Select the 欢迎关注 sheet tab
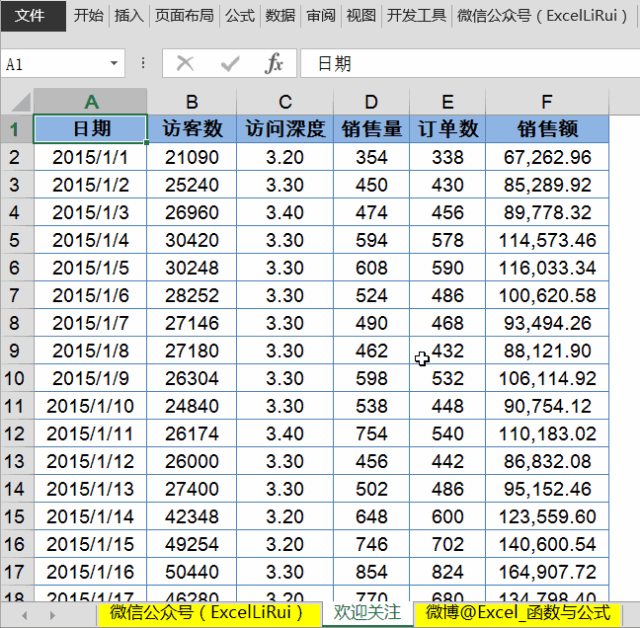The image size is (640, 628). [x=367, y=612]
